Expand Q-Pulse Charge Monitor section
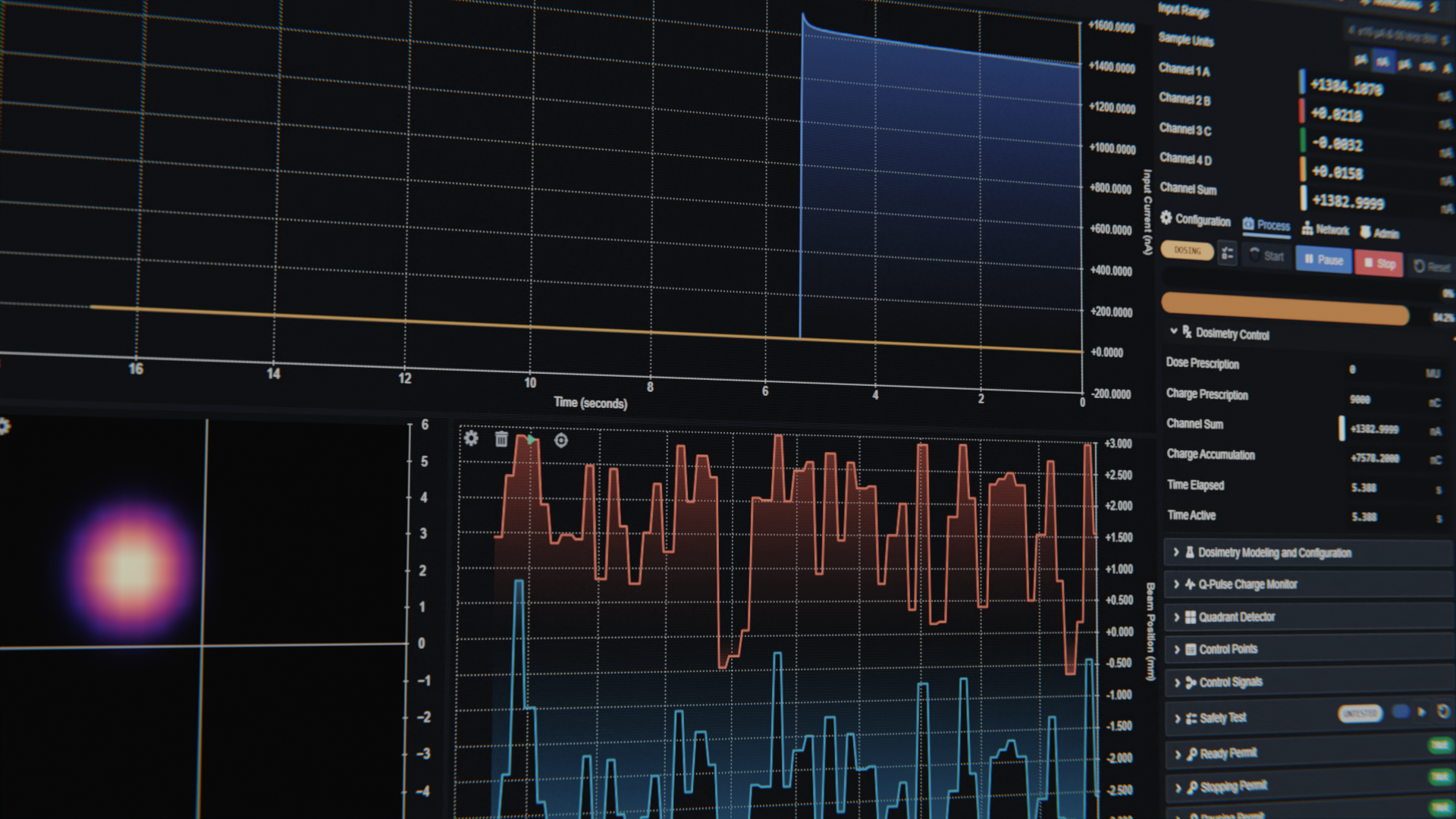 [1249, 584]
